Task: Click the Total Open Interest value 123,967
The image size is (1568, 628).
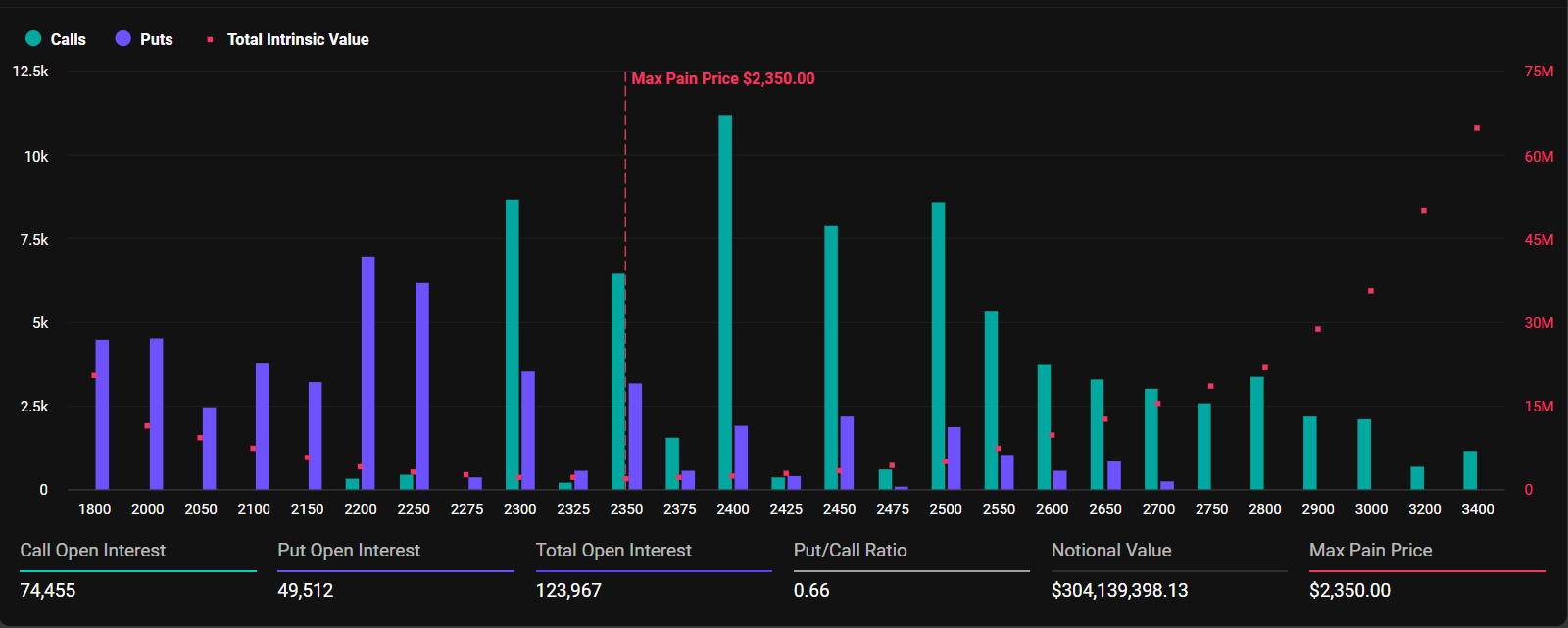Action: pyautogui.click(x=568, y=590)
